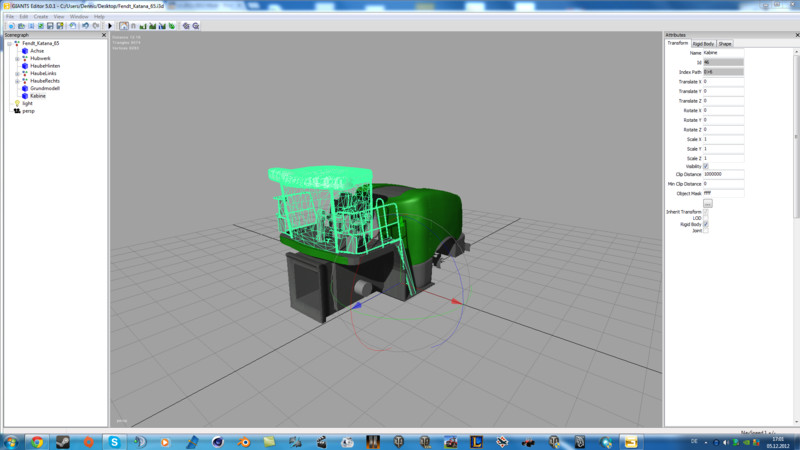Open the Edit menu
The width and height of the screenshot is (800, 450).
24,17
